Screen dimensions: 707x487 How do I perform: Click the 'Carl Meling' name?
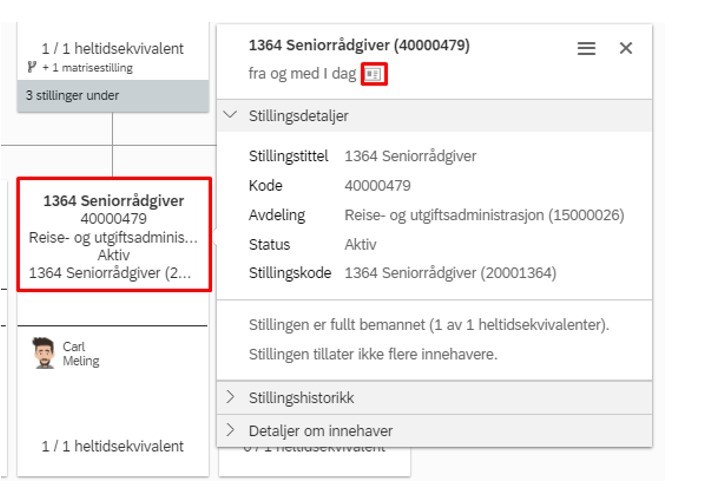point(81,354)
